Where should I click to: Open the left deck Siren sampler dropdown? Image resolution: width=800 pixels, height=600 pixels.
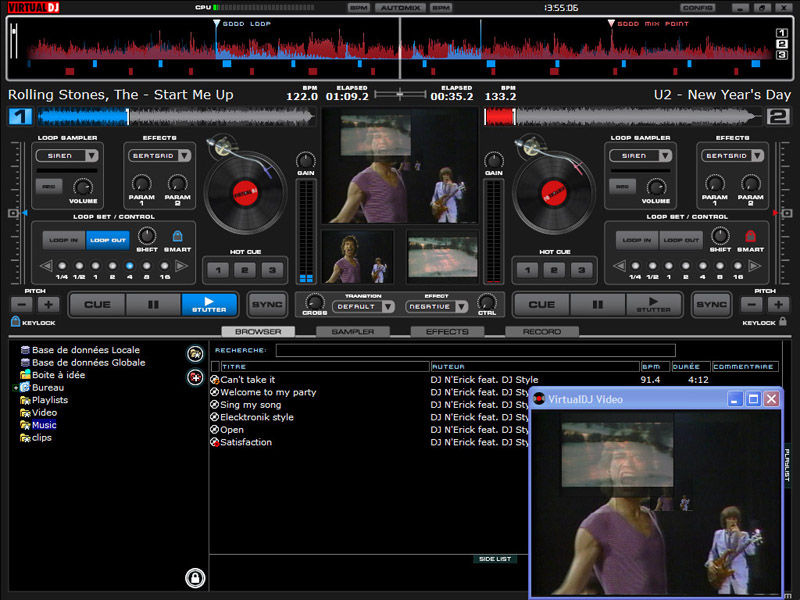point(67,156)
